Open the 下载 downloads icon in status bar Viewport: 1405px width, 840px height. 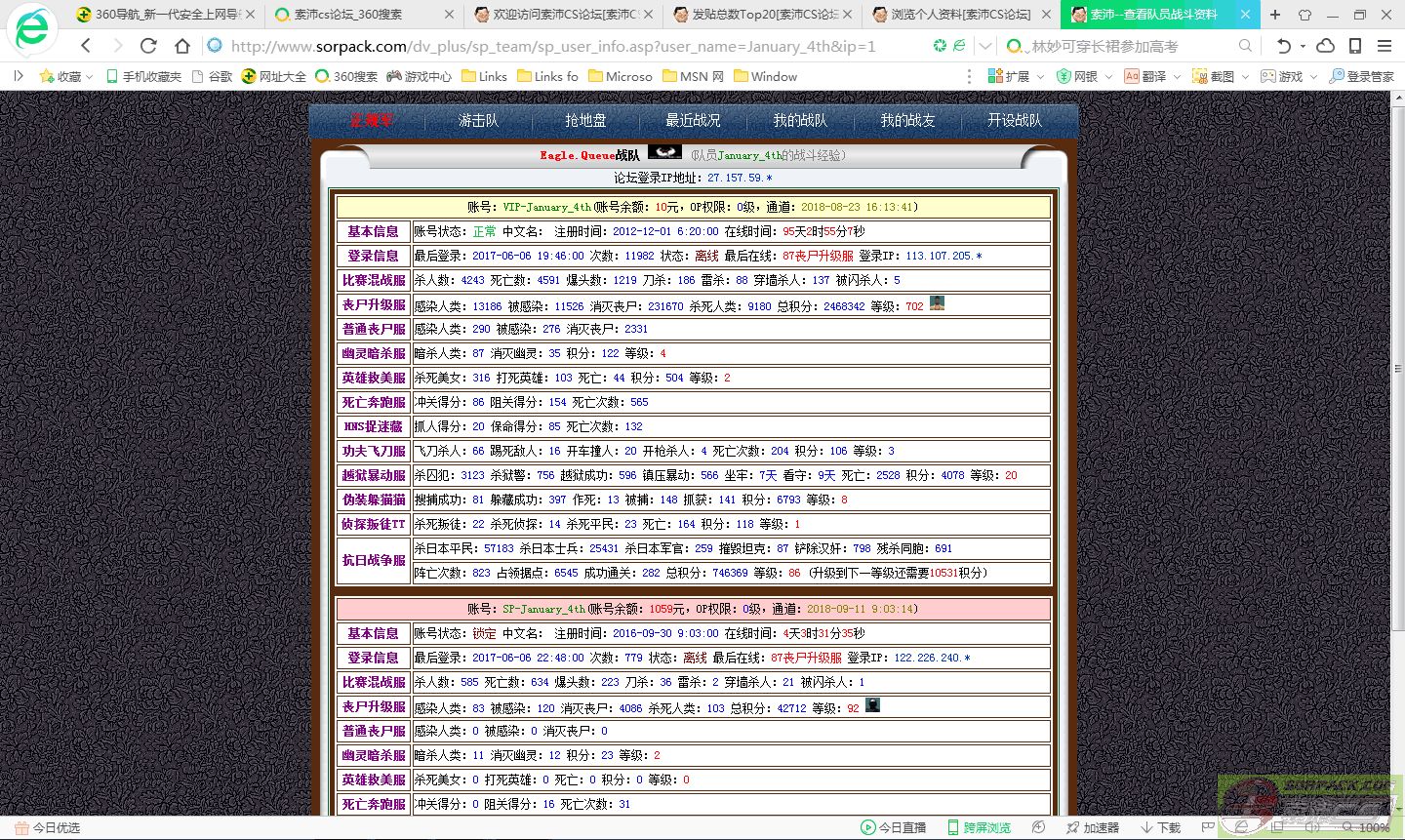1160,827
